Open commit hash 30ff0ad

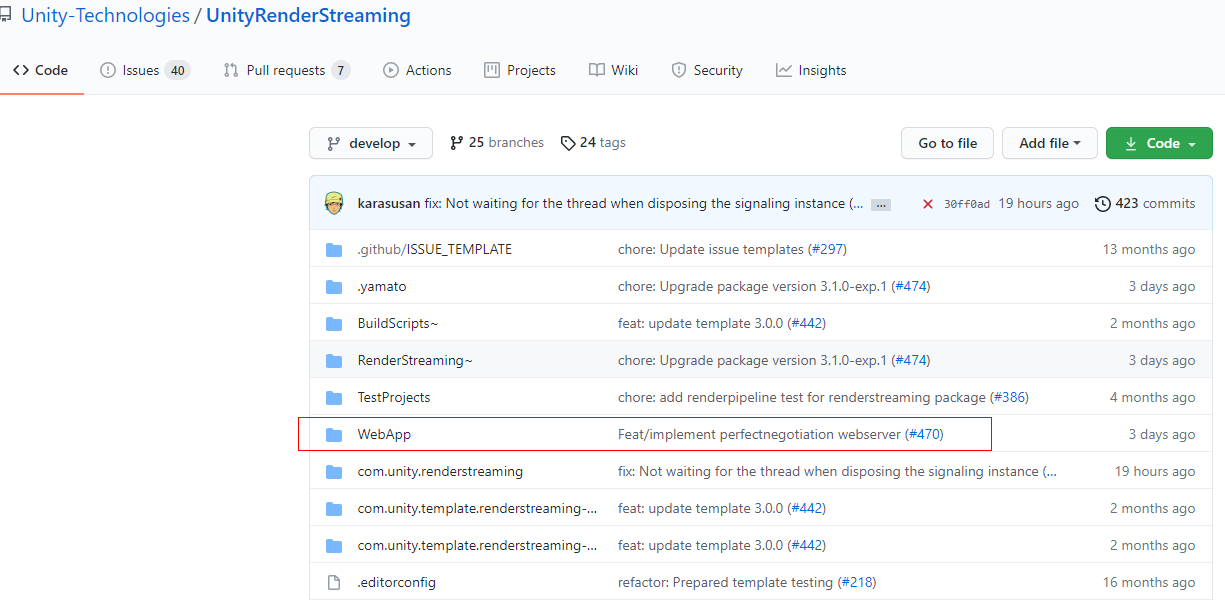[967, 204]
